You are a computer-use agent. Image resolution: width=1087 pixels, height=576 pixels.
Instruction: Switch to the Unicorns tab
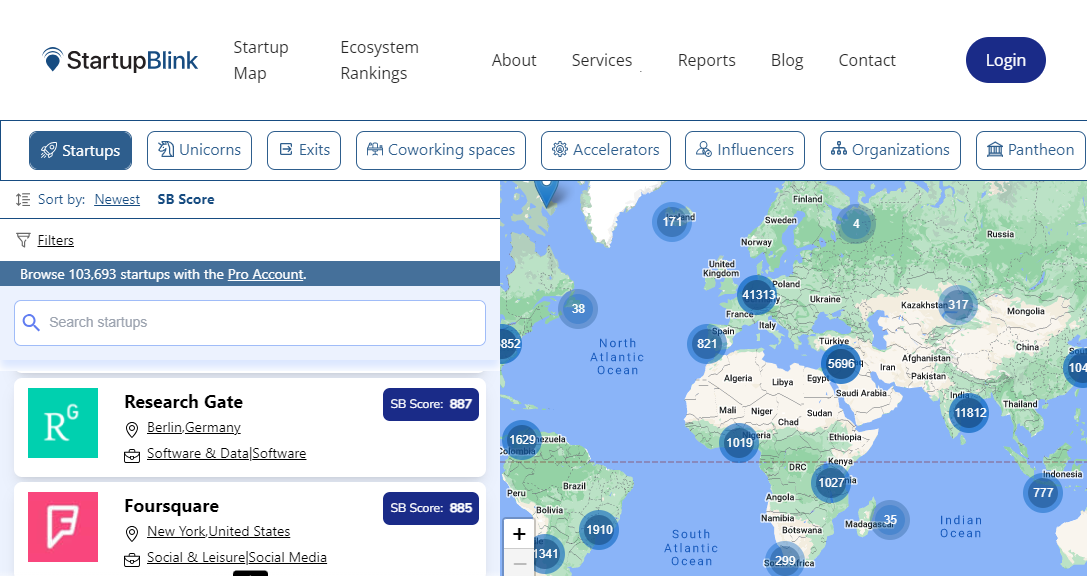199,151
